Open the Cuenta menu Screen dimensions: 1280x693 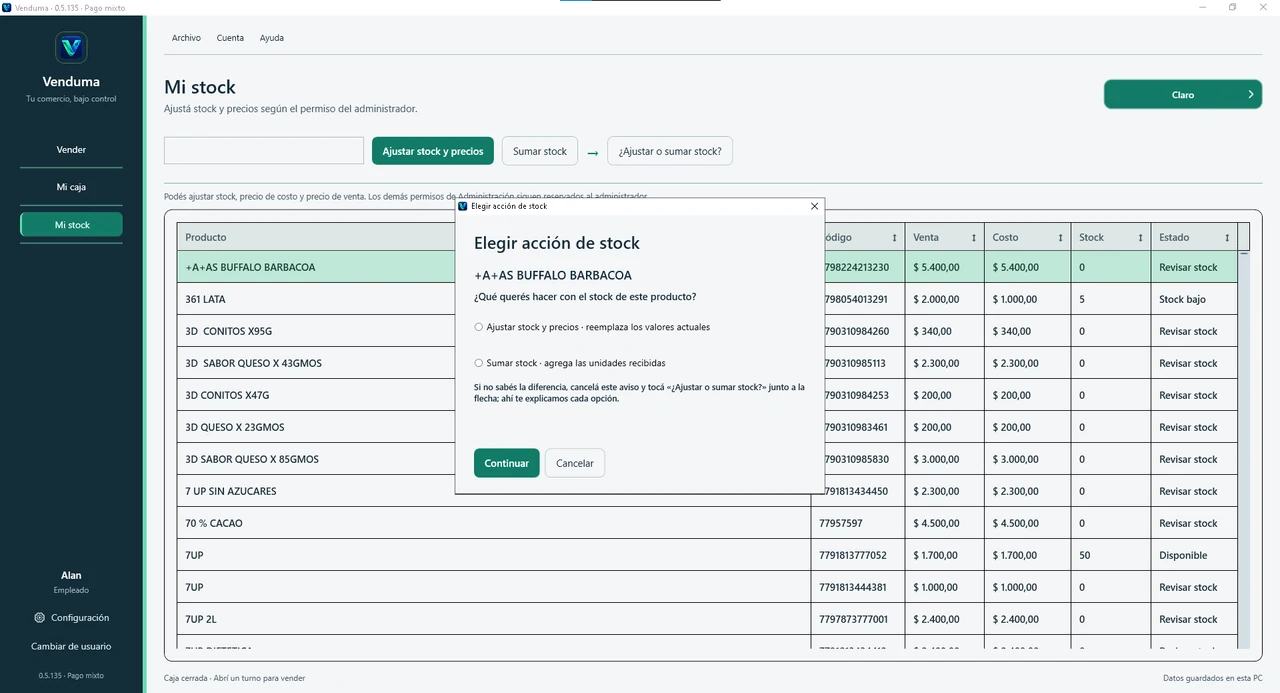[x=230, y=38]
